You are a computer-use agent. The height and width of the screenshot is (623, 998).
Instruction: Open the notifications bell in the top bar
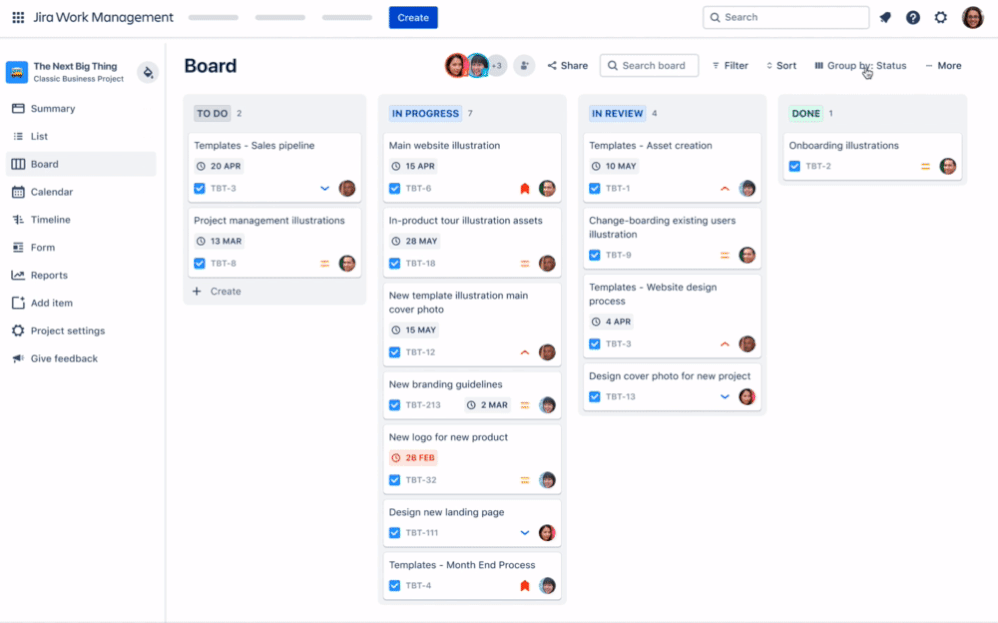point(885,17)
